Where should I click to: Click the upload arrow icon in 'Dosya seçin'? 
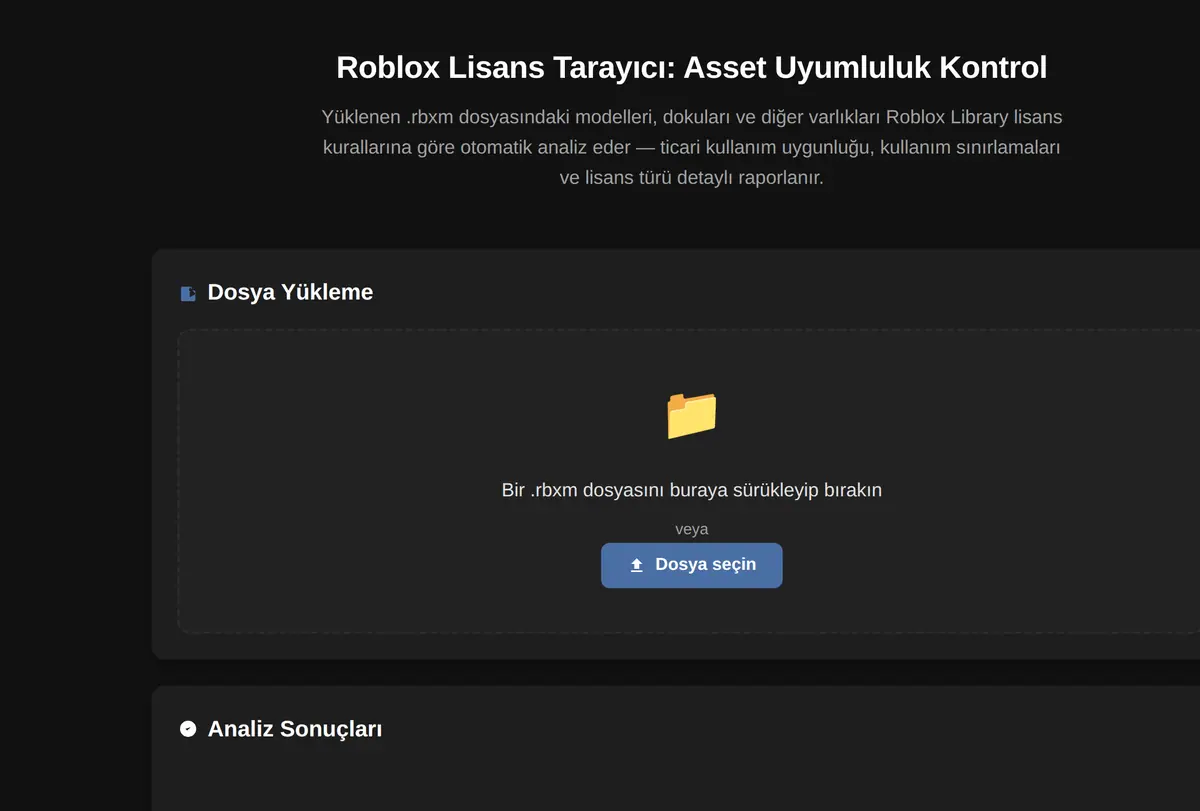pos(636,565)
